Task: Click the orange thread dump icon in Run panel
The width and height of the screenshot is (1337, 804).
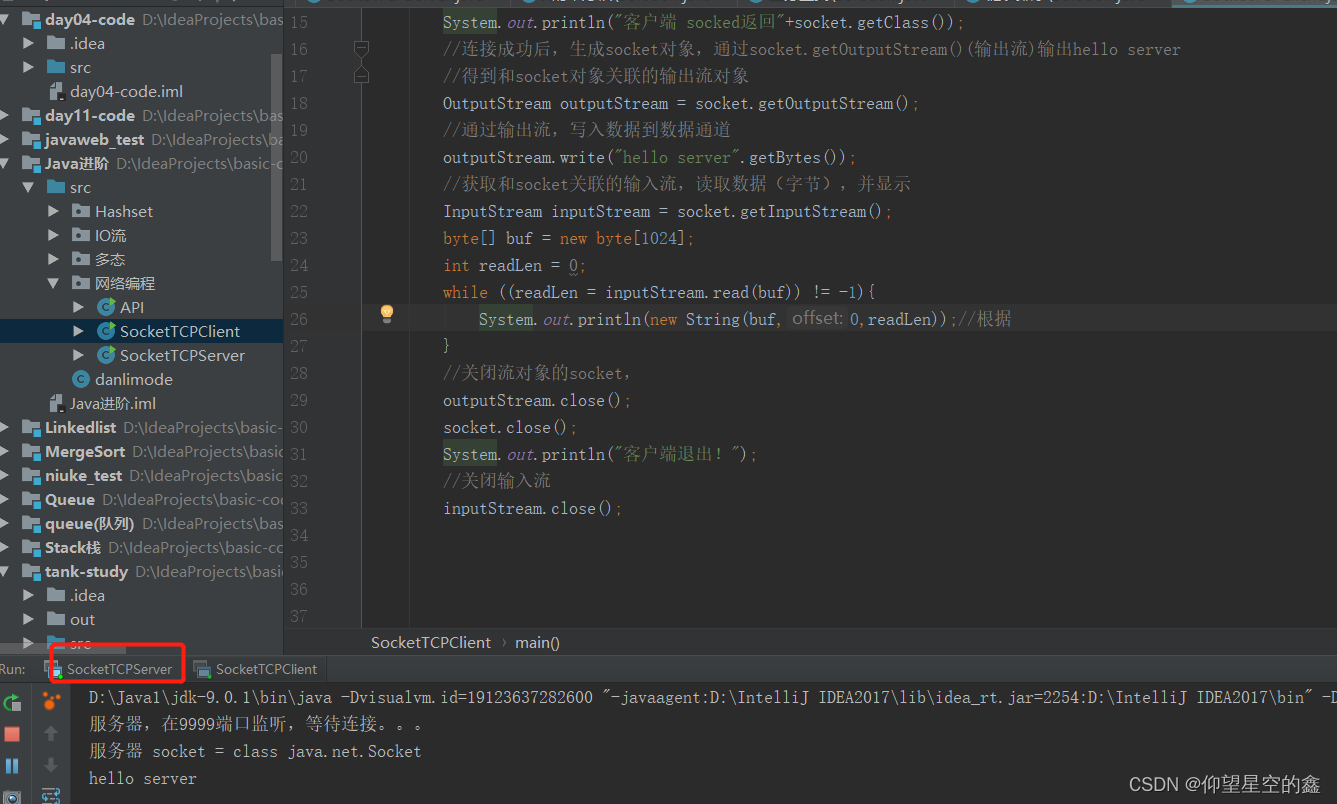Action: pos(51,702)
